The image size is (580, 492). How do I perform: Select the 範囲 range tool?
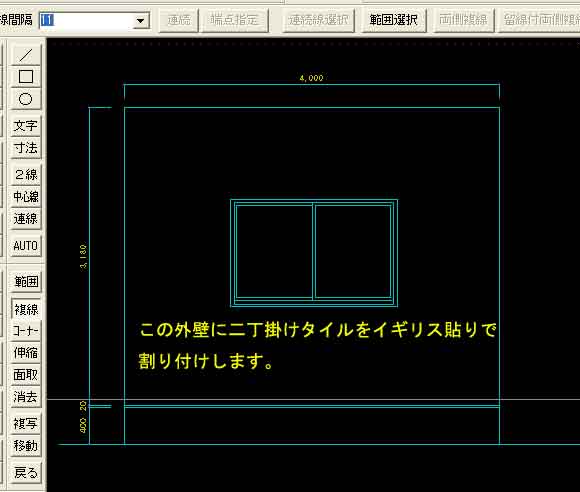click(x=26, y=282)
